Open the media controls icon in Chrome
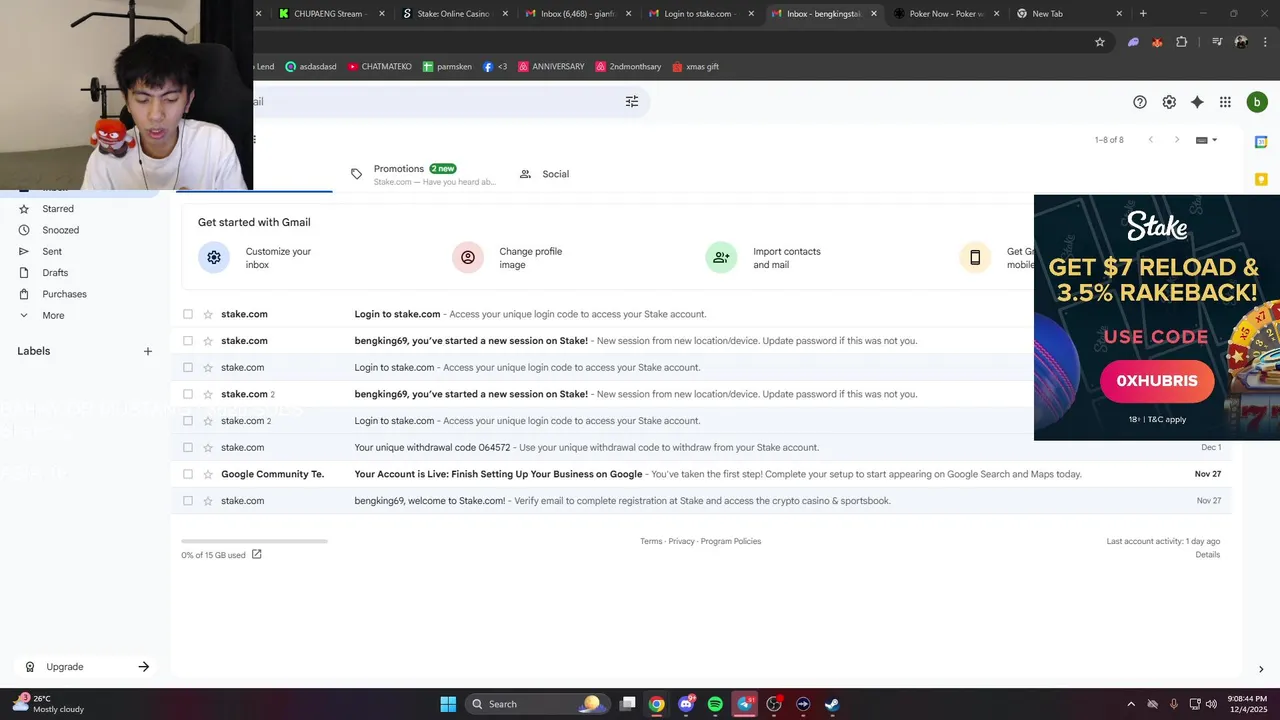Viewport: 1280px width, 720px height. [x=1217, y=42]
